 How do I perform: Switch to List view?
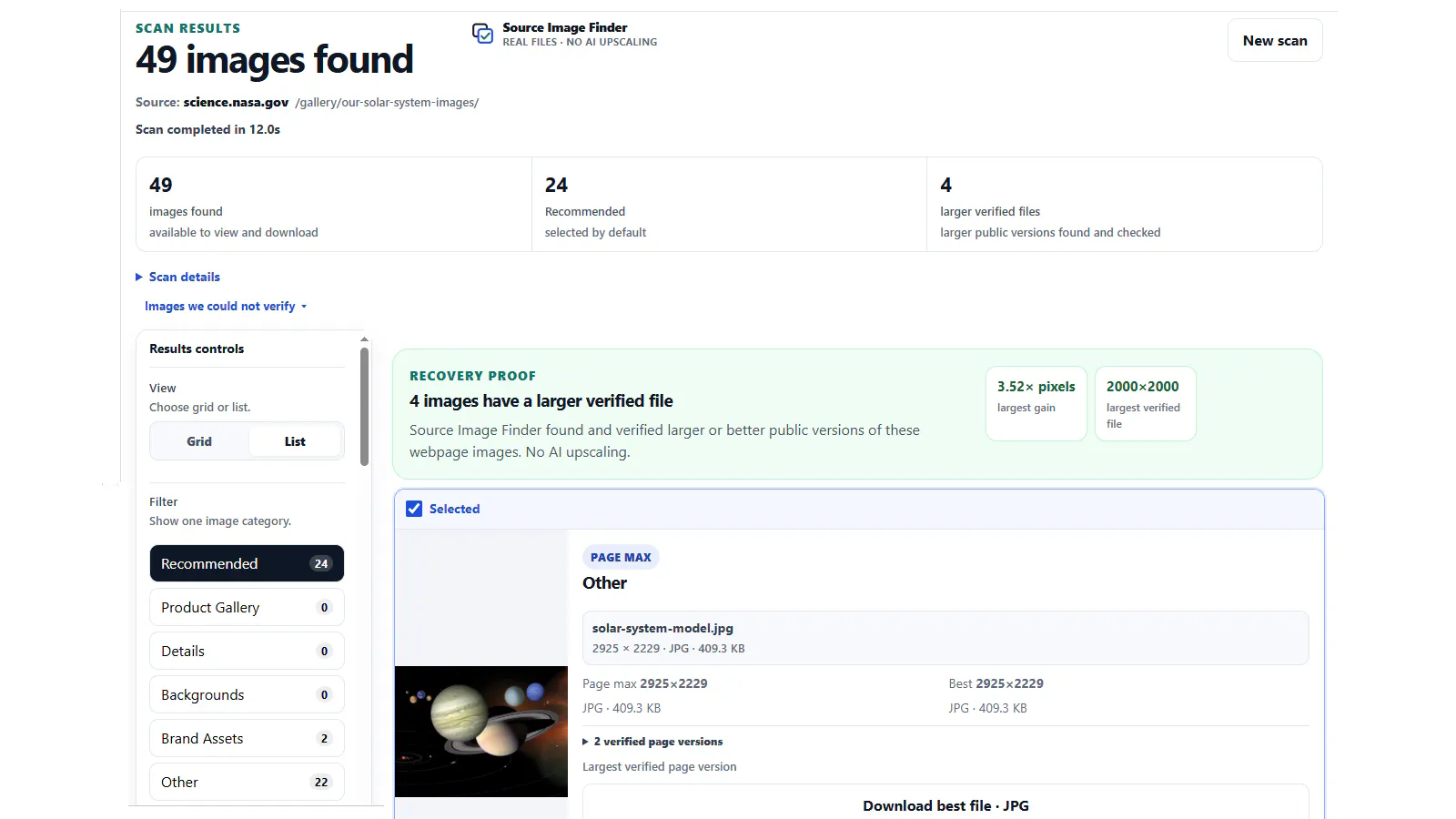point(295,441)
